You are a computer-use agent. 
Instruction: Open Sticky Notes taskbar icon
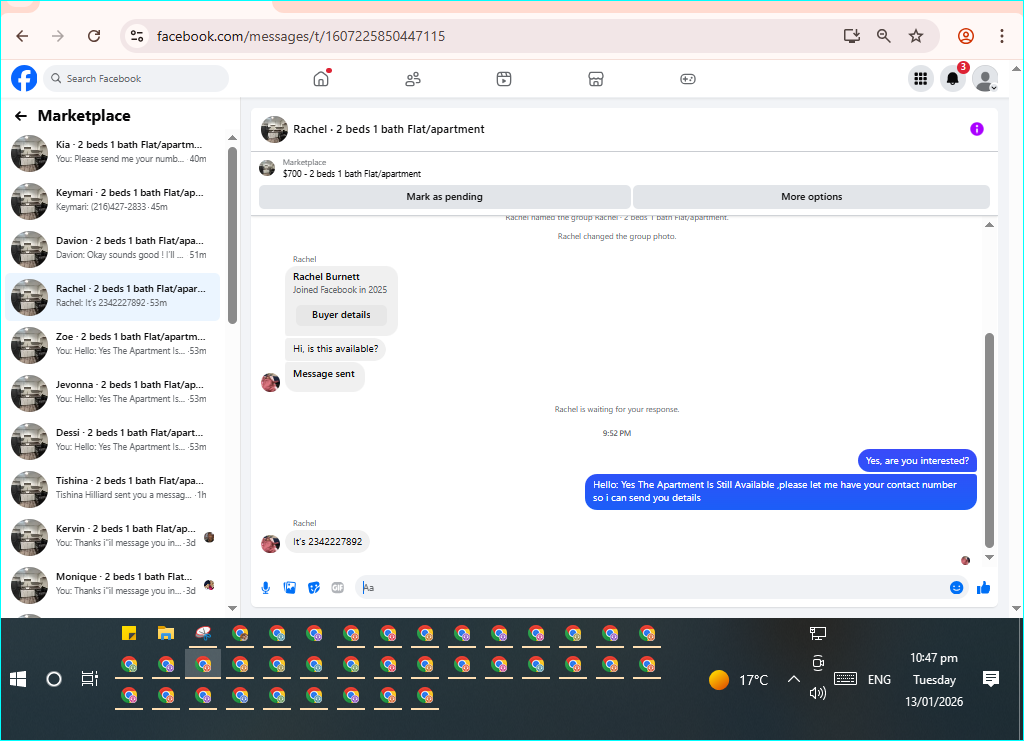point(129,633)
